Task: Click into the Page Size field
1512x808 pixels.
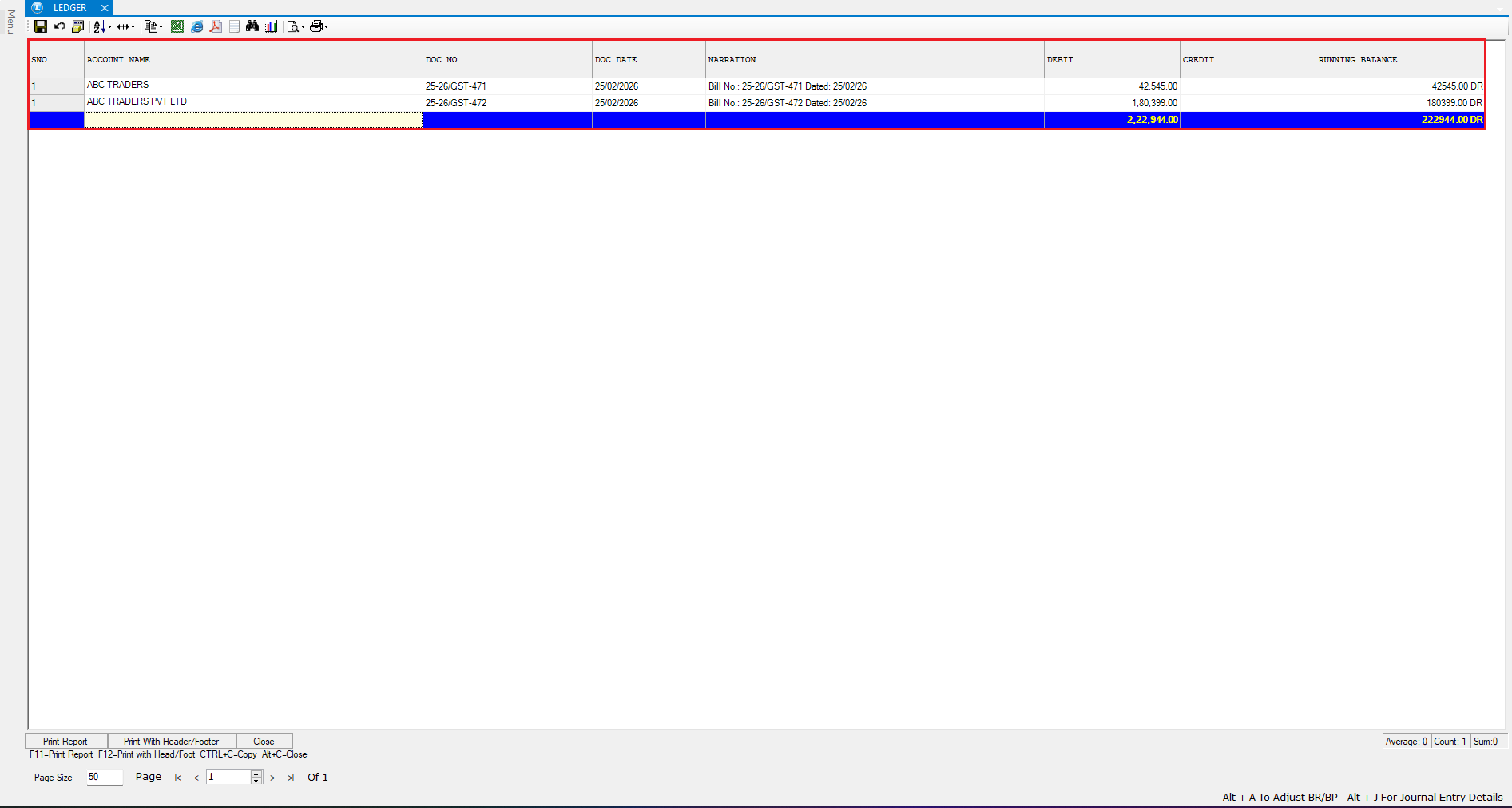Action: pos(104,777)
